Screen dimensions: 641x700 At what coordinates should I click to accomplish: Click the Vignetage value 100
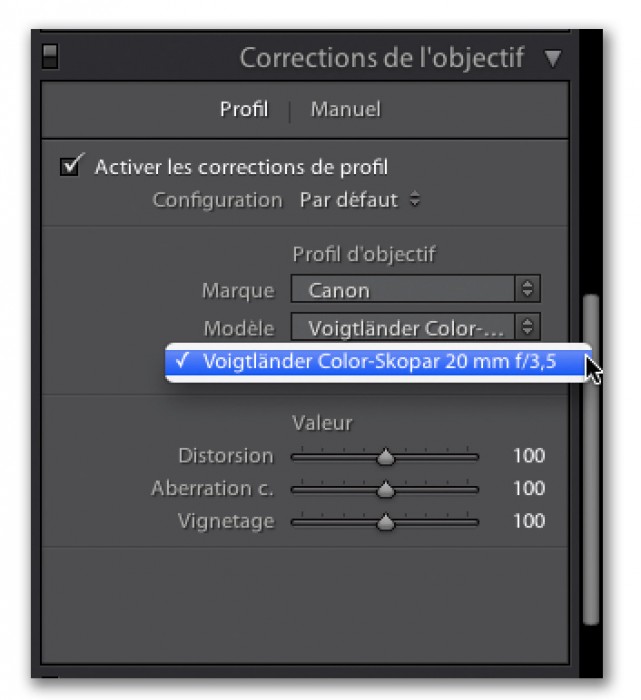pyautogui.click(x=529, y=521)
